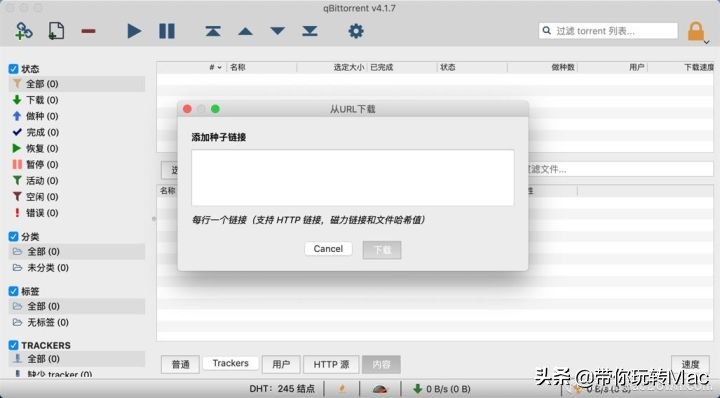The width and height of the screenshot is (720, 398).
Task: Select the 完成 (0) status filter
Action: pyautogui.click(x=77, y=132)
